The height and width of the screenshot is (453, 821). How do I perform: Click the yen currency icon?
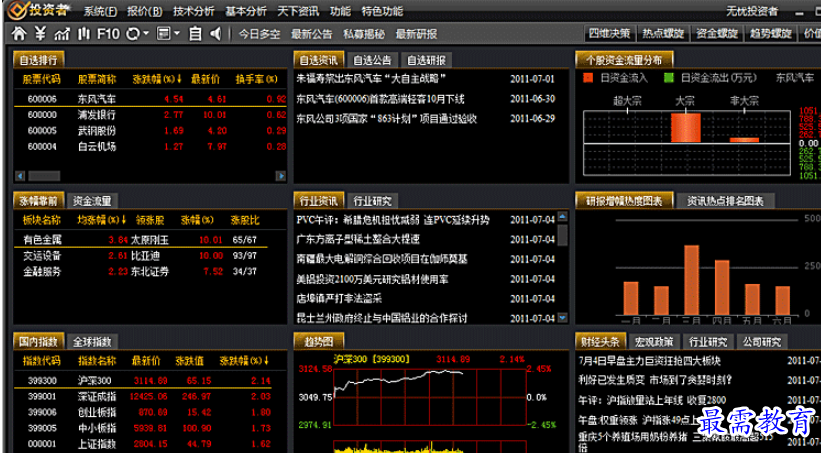(40, 34)
